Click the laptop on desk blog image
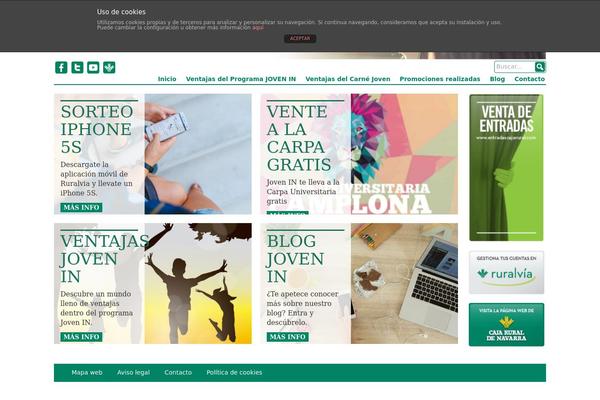This screenshot has height=400, width=600. 404,283
